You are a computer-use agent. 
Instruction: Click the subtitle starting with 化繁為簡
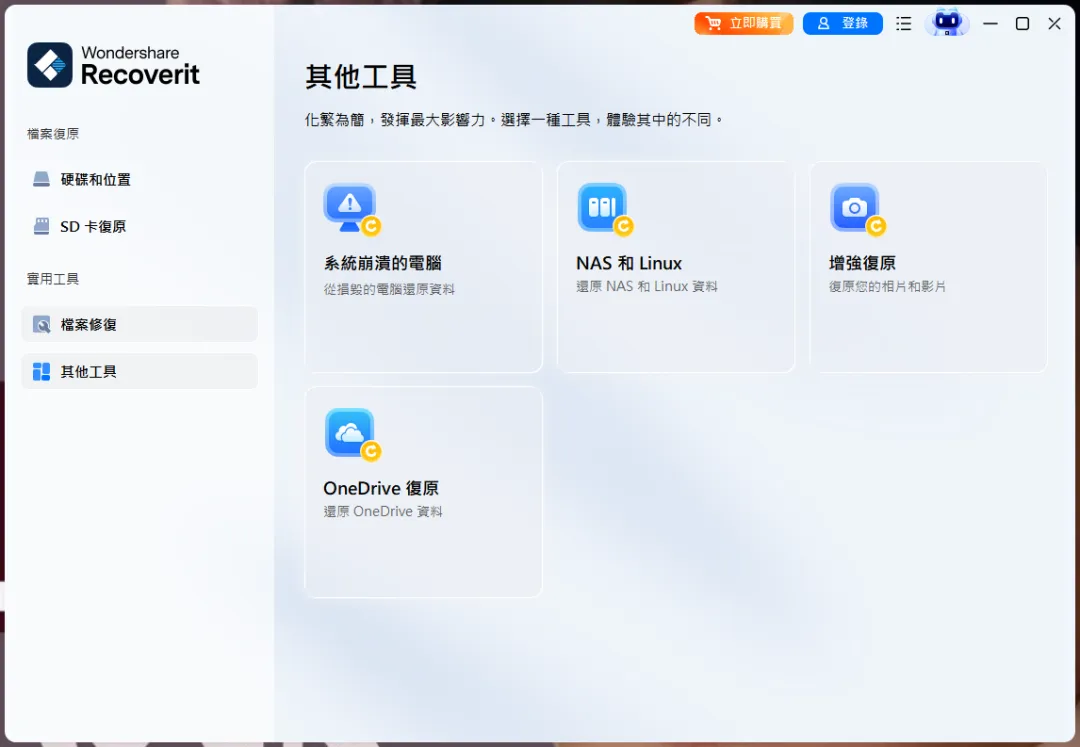click(515, 120)
